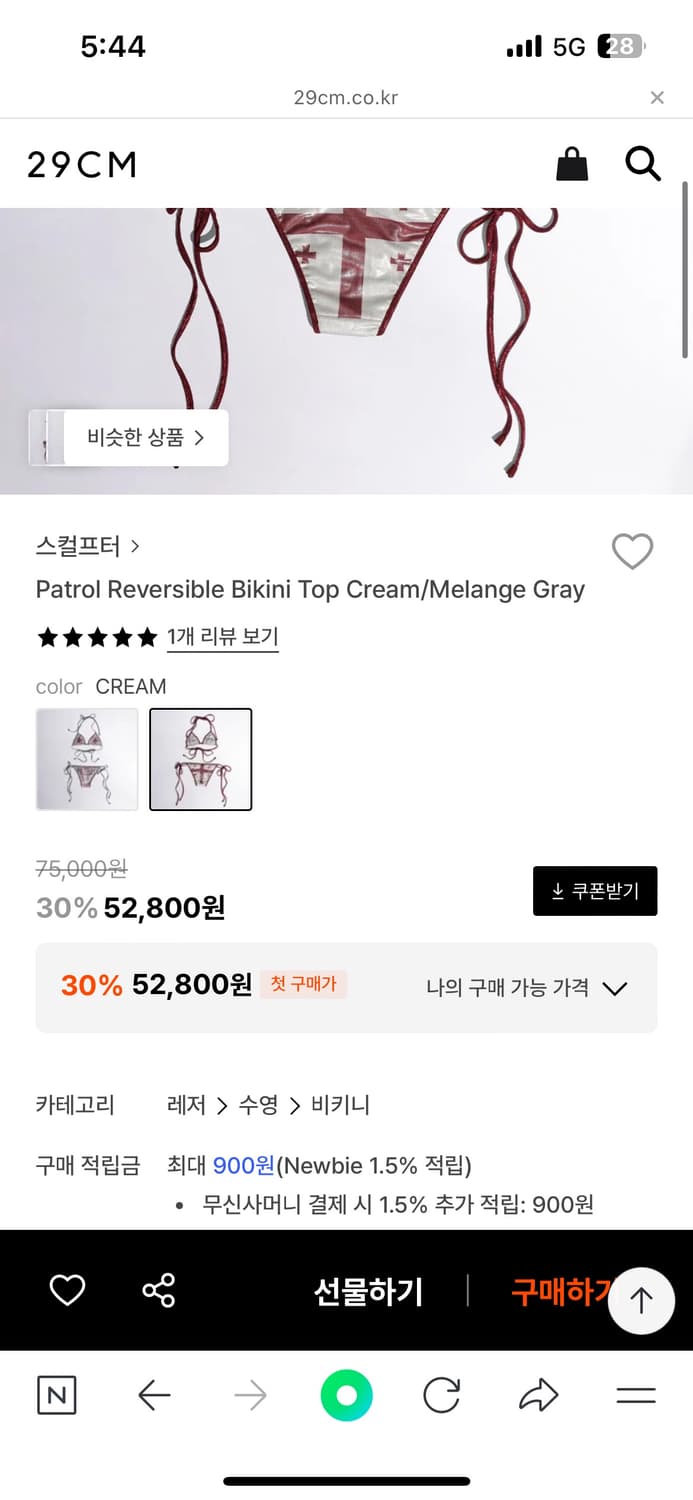Tap the 29CM logo
This screenshot has width=693, height=1500.
point(81,164)
